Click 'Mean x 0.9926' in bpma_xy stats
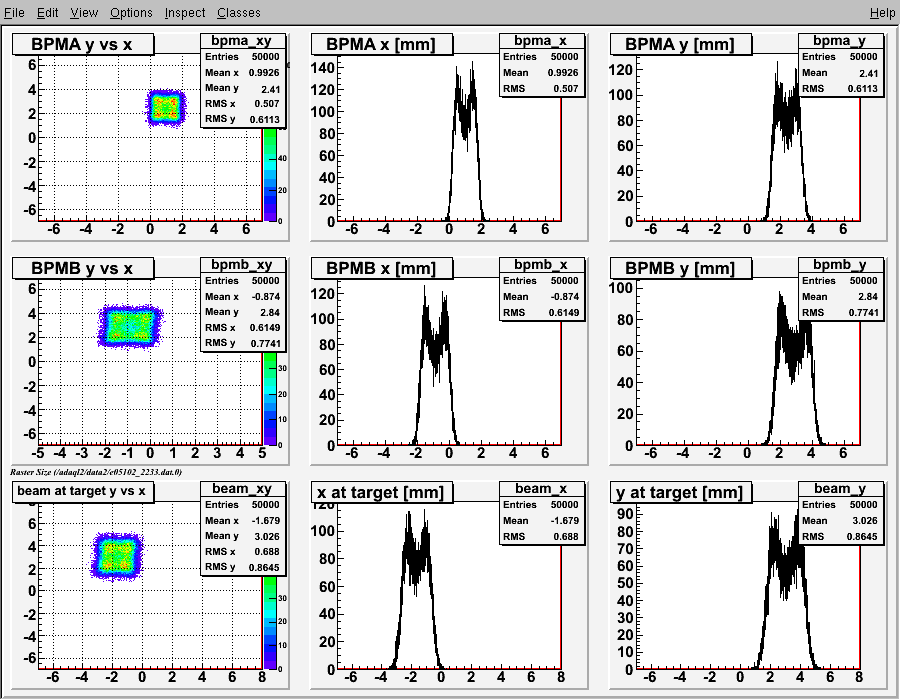The width and height of the screenshot is (900, 700). 242,72
